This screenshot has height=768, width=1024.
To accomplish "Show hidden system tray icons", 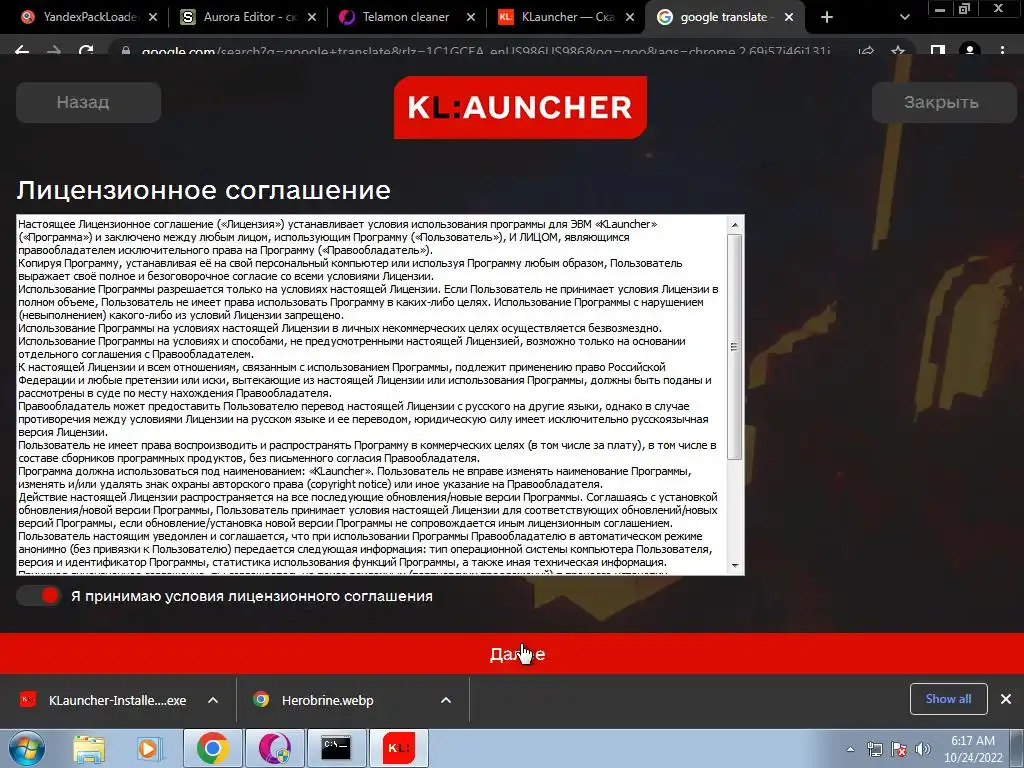I will (850, 749).
